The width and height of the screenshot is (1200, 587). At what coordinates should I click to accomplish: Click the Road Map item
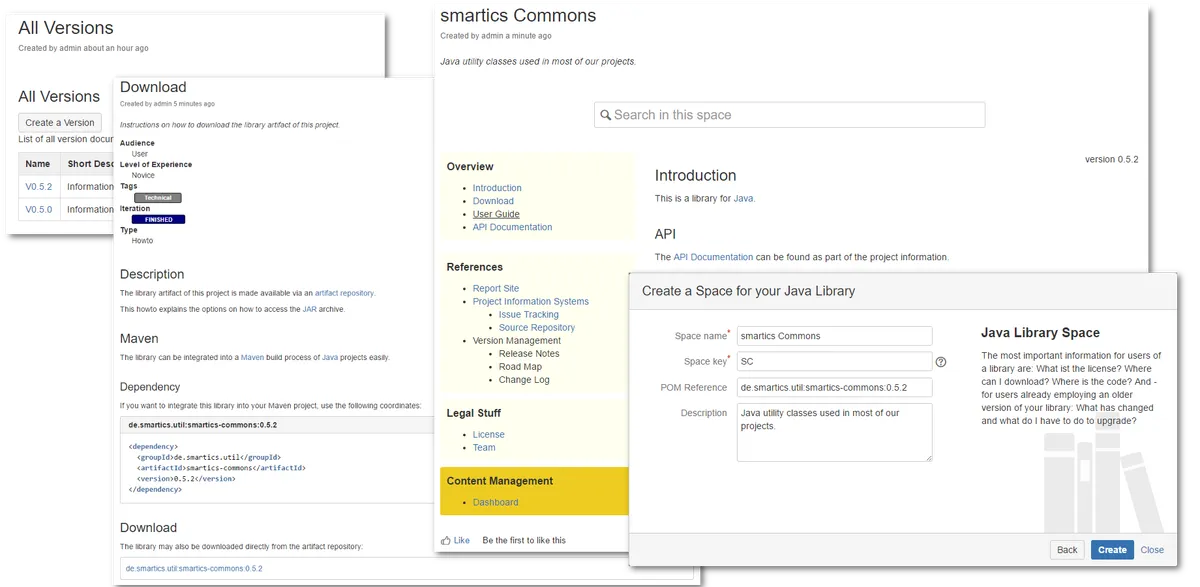pos(520,367)
